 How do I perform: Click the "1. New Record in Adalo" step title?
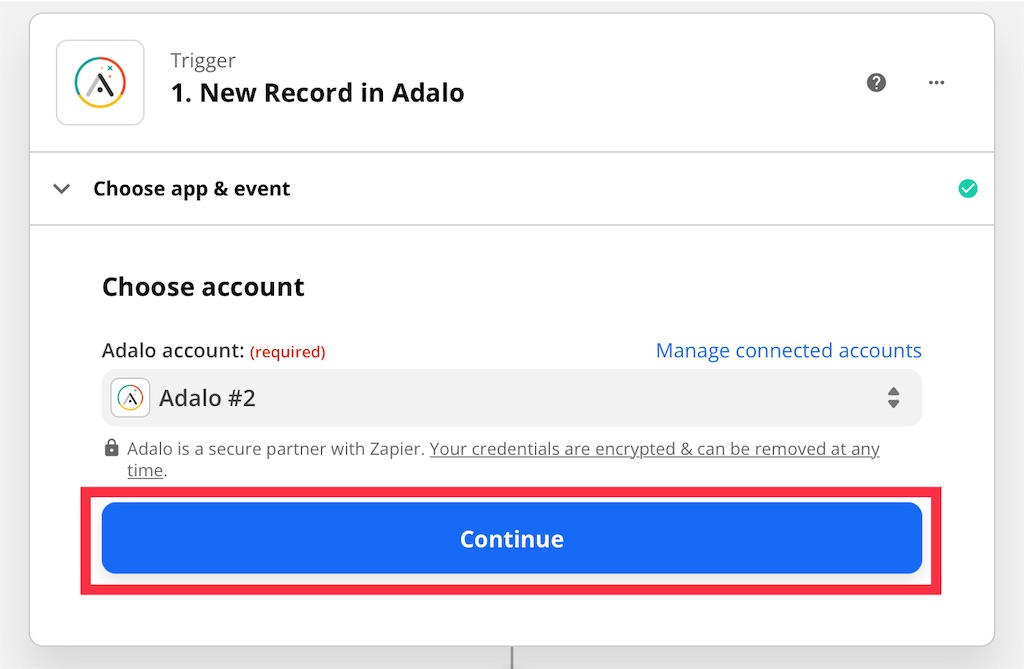[318, 93]
